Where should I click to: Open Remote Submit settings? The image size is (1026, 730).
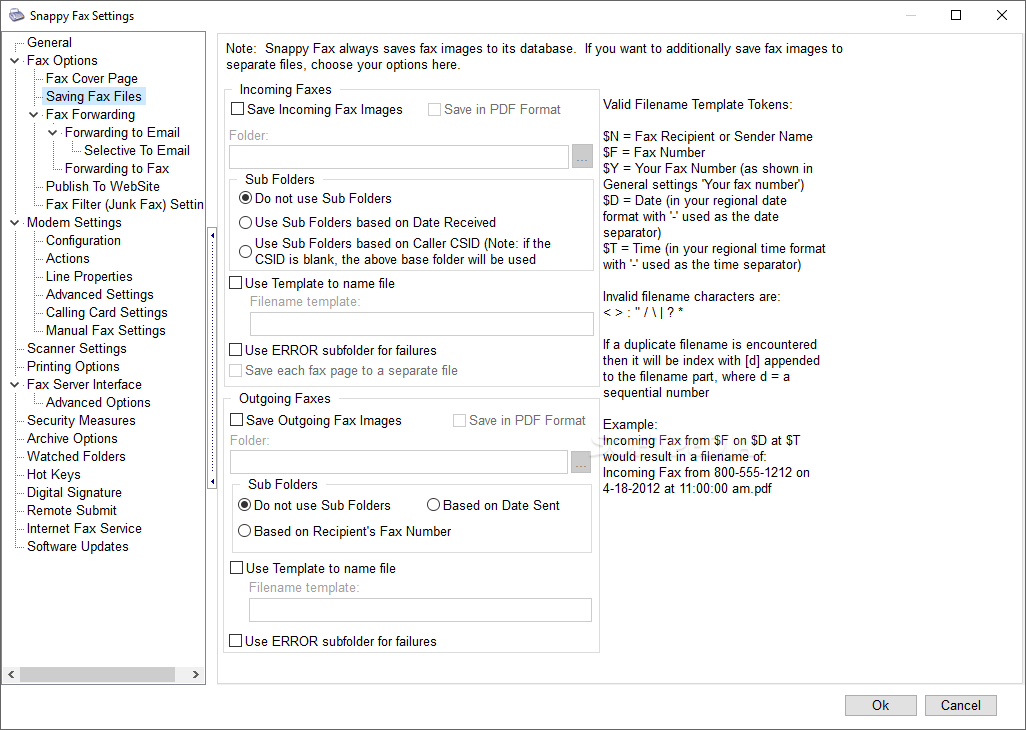(x=72, y=510)
